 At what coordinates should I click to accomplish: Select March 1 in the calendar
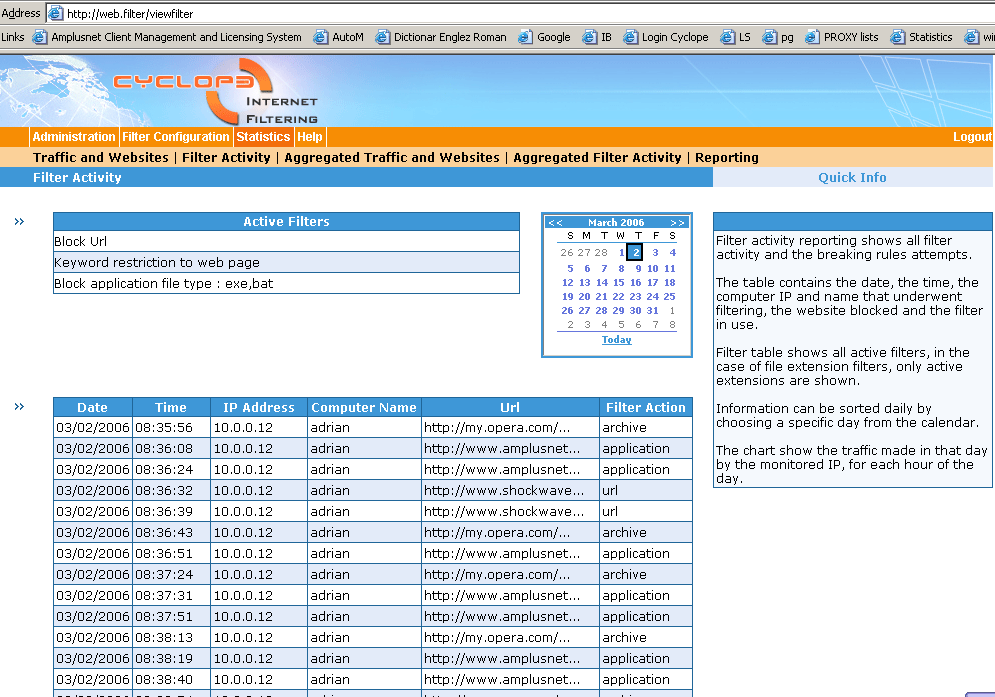point(621,253)
